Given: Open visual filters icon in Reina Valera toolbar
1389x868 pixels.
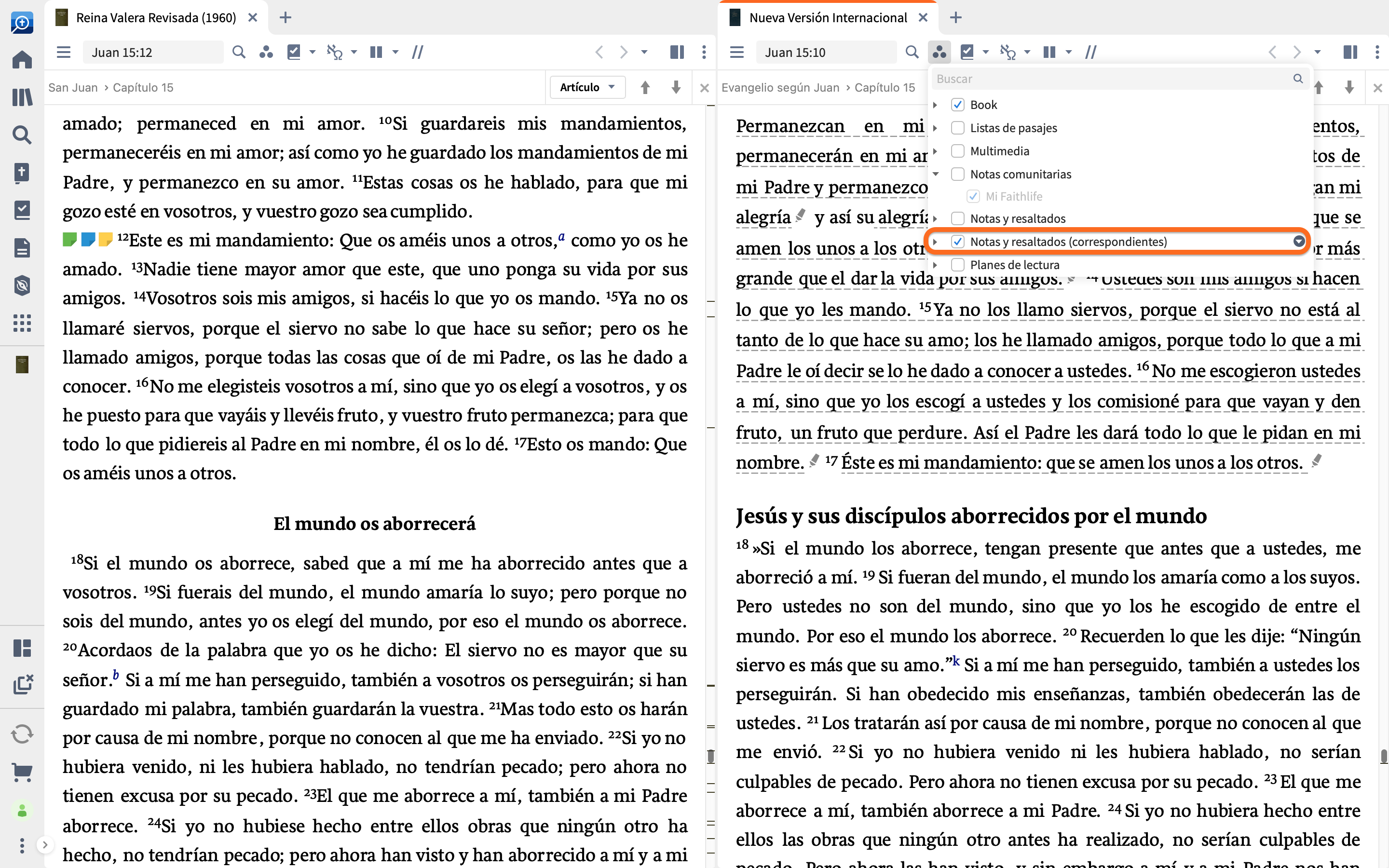Looking at the screenshot, I should 266,52.
